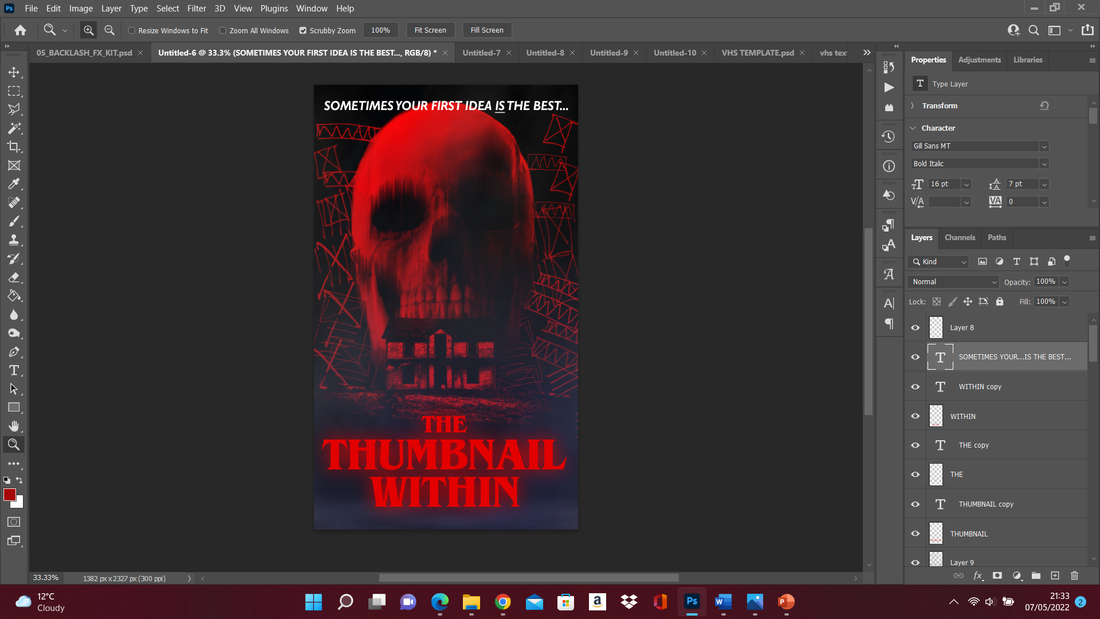Screen dimensions: 1100x619
Task: Select the Rectangle shape tool
Action: (14, 408)
